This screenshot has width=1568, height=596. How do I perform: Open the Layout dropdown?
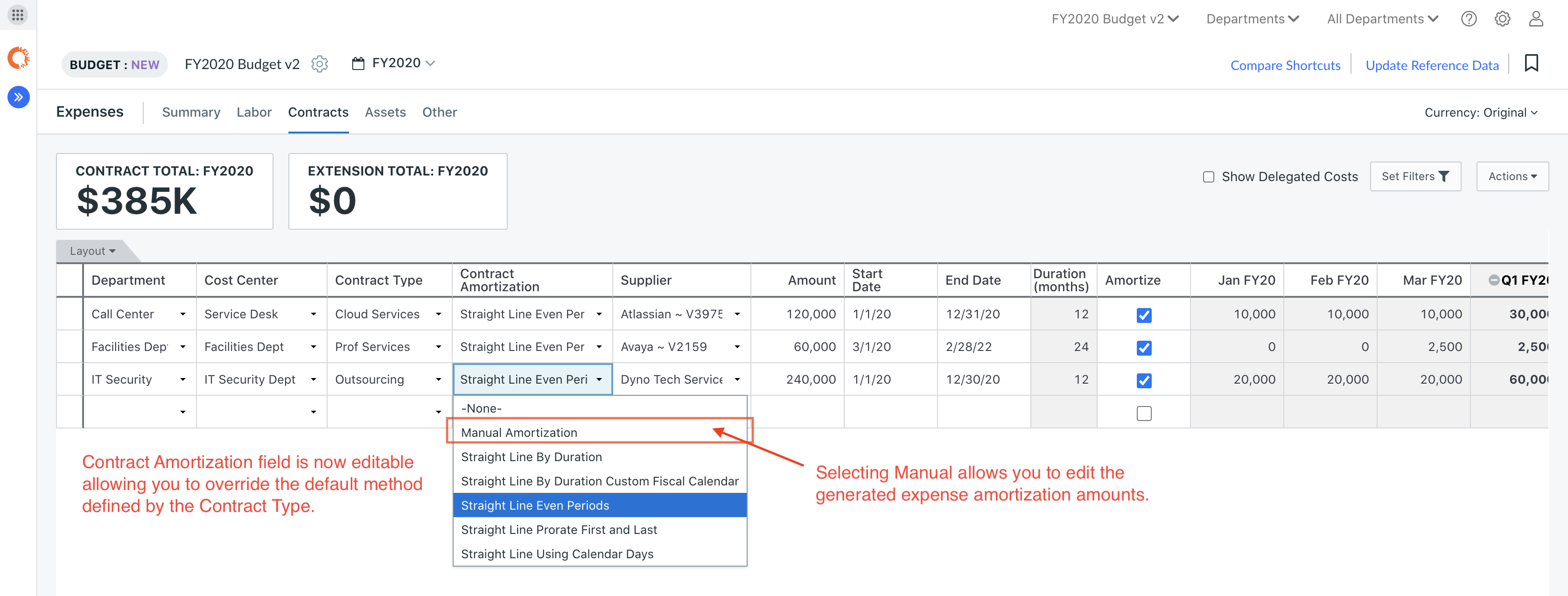click(x=92, y=251)
